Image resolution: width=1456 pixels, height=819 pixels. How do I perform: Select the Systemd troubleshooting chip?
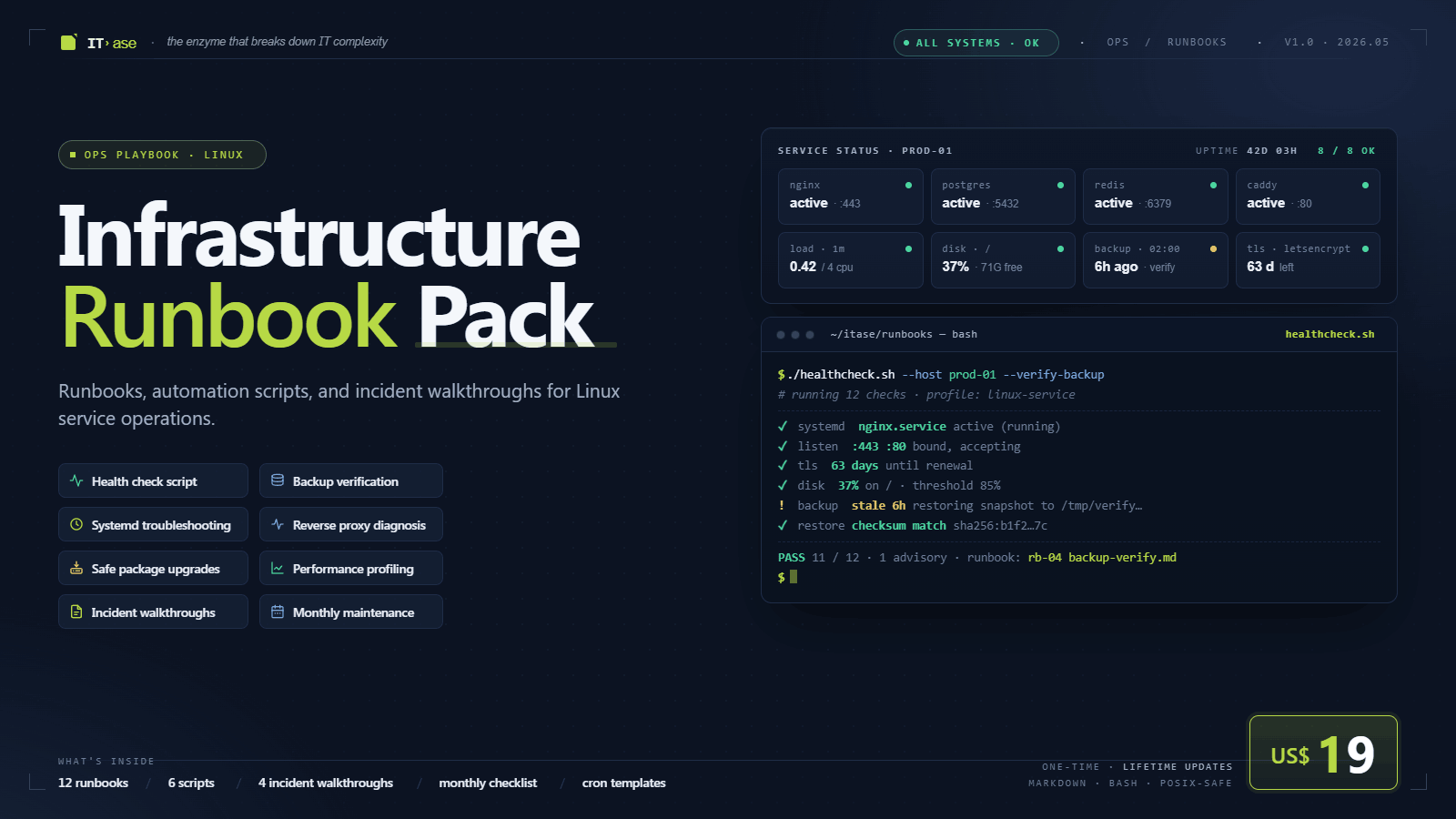(x=153, y=524)
